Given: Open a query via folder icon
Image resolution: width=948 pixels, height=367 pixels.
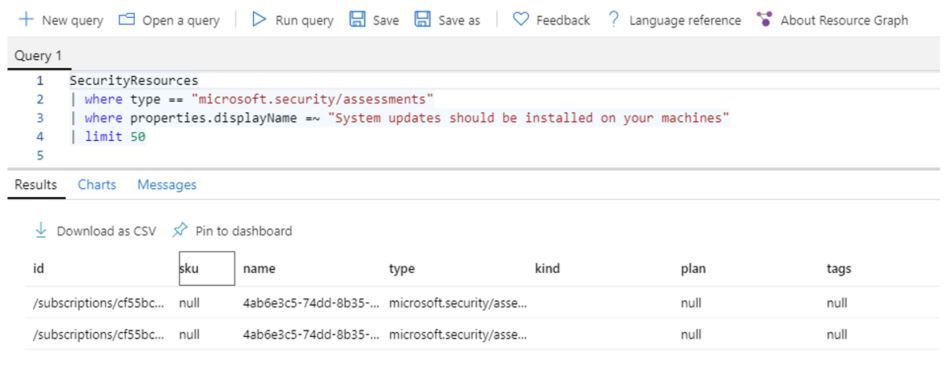Looking at the screenshot, I should 126,19.
